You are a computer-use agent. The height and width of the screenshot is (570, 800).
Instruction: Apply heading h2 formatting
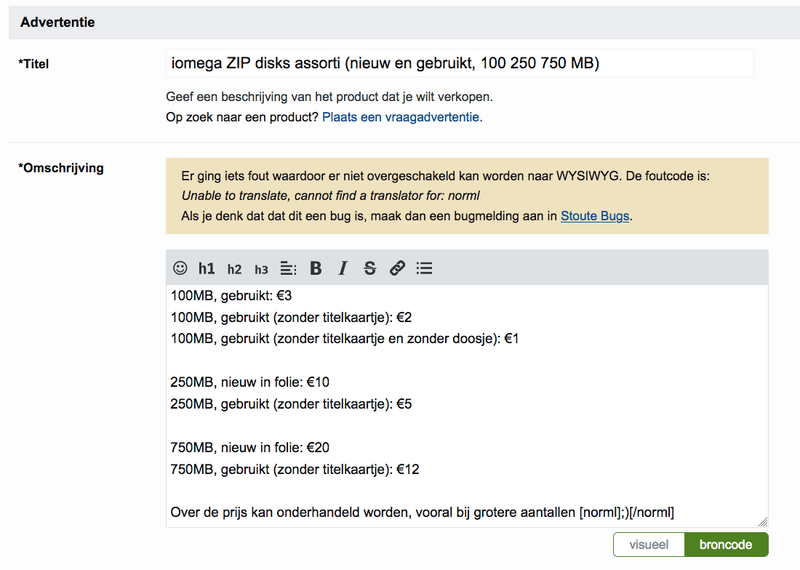pos(234,269)
